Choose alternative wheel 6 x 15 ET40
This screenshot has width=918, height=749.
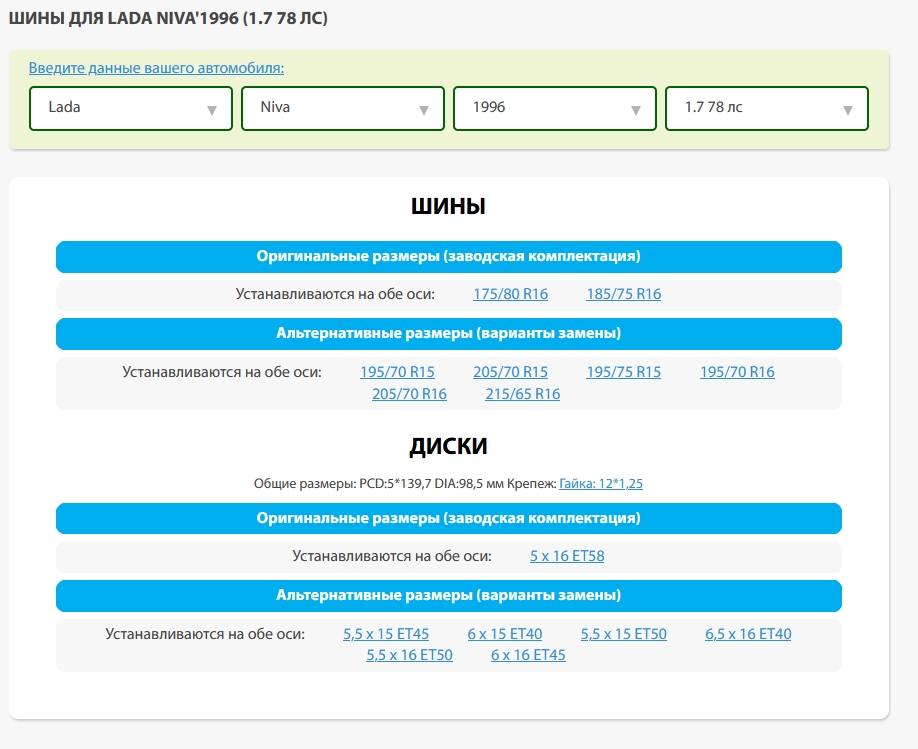tap(505, 634)
